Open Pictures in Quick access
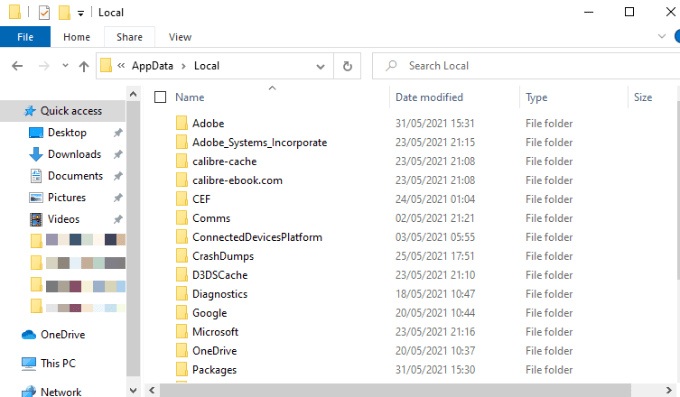The width and height of the screenshot is (680, 397). point(66,197)
